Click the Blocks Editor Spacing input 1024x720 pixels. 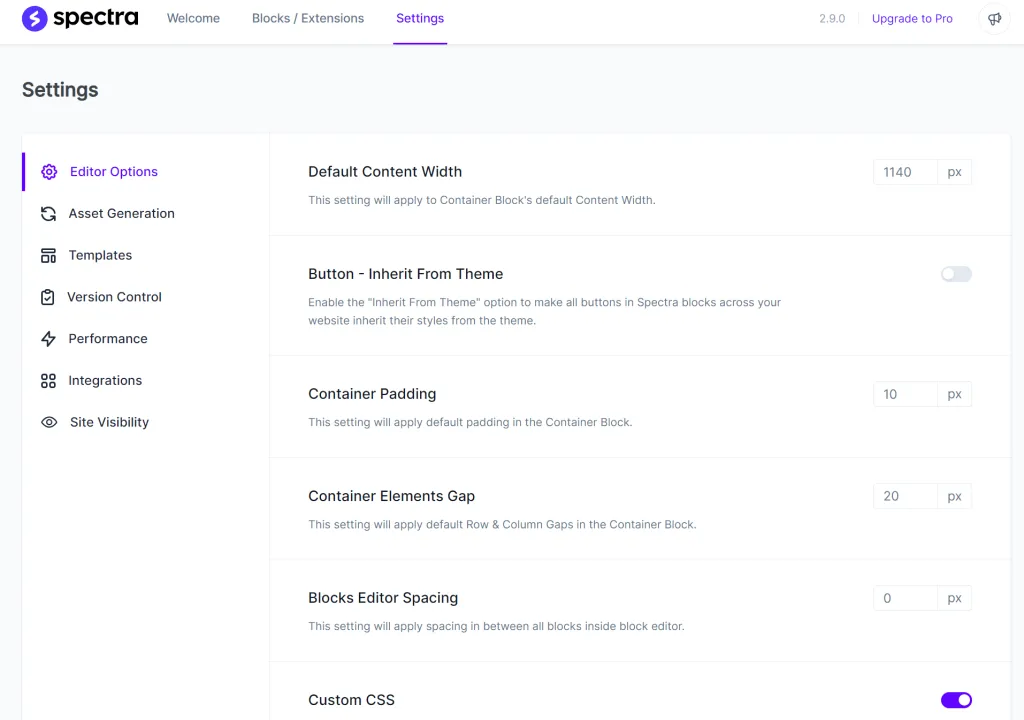pos(905,599)
